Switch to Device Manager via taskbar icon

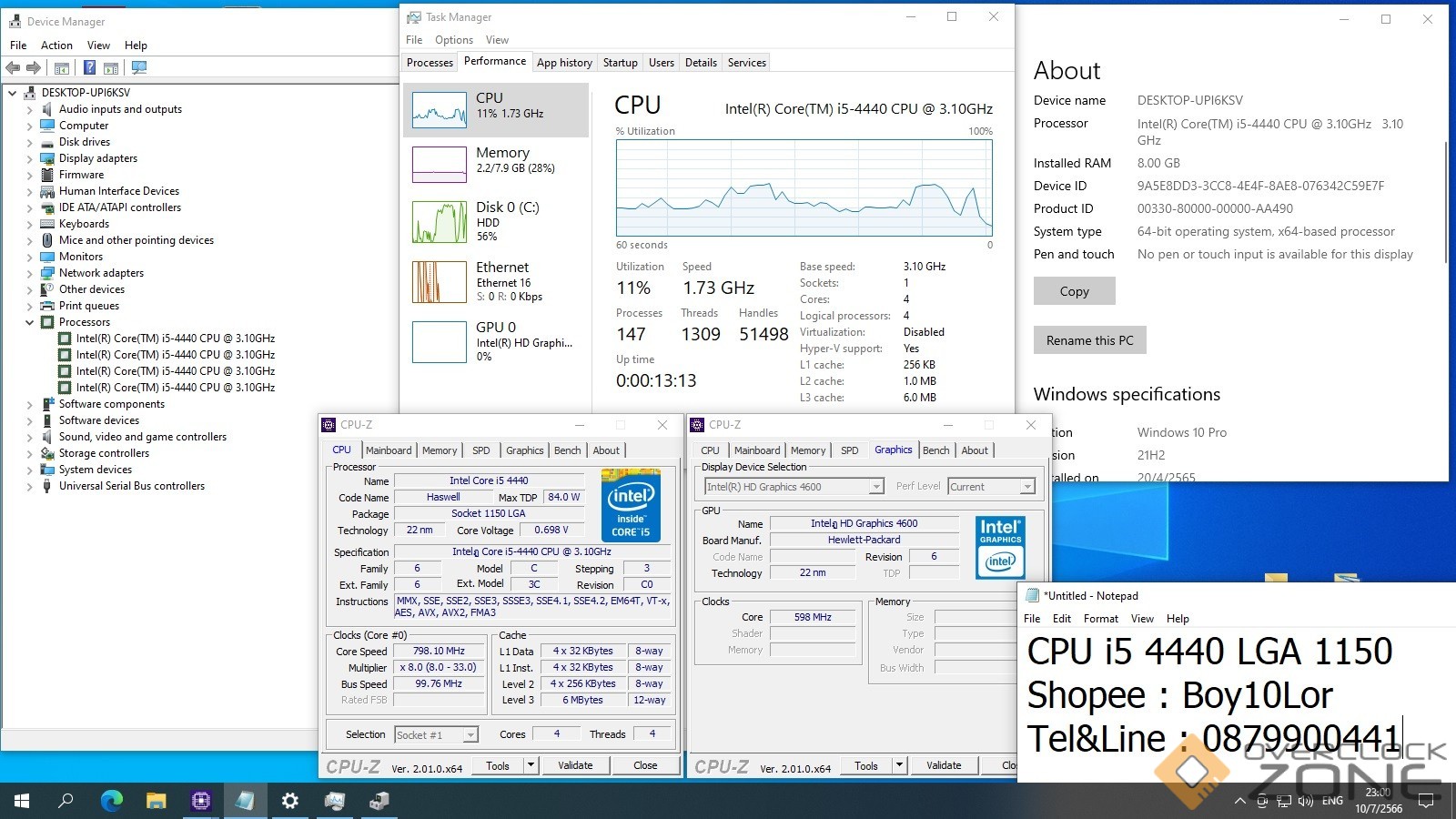coord(379,801)
